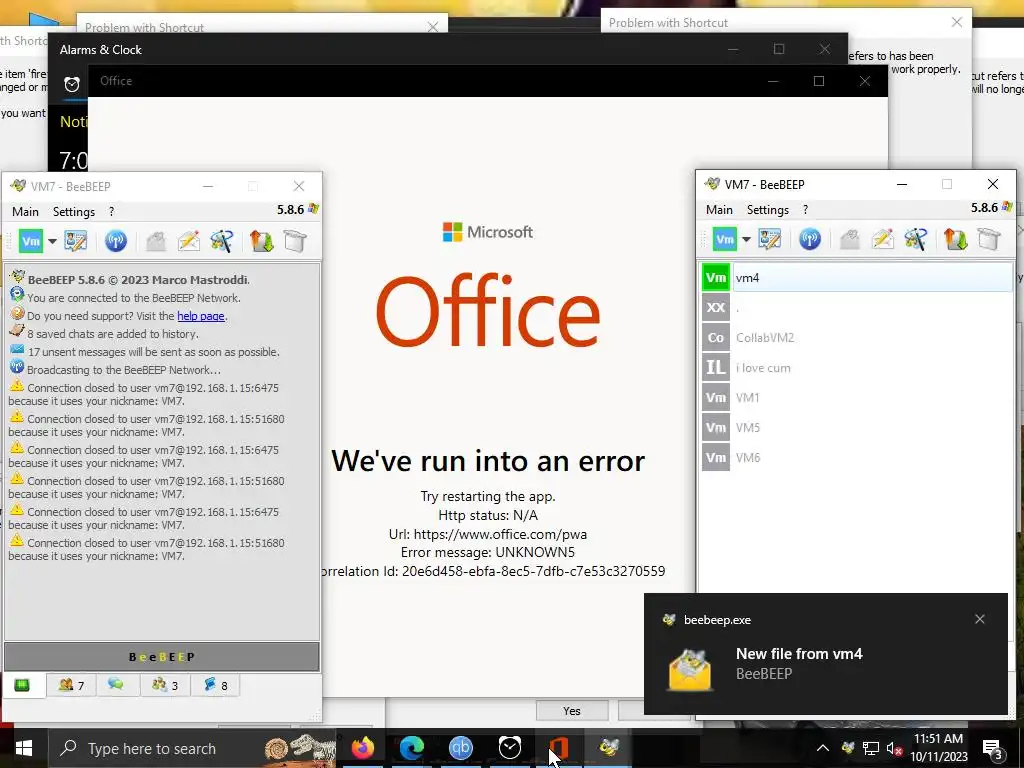Image resolution: width=1024 pixels, height=768 pixels.
Task: Click the muted volume icon in tray
Action: coord(894,749)
